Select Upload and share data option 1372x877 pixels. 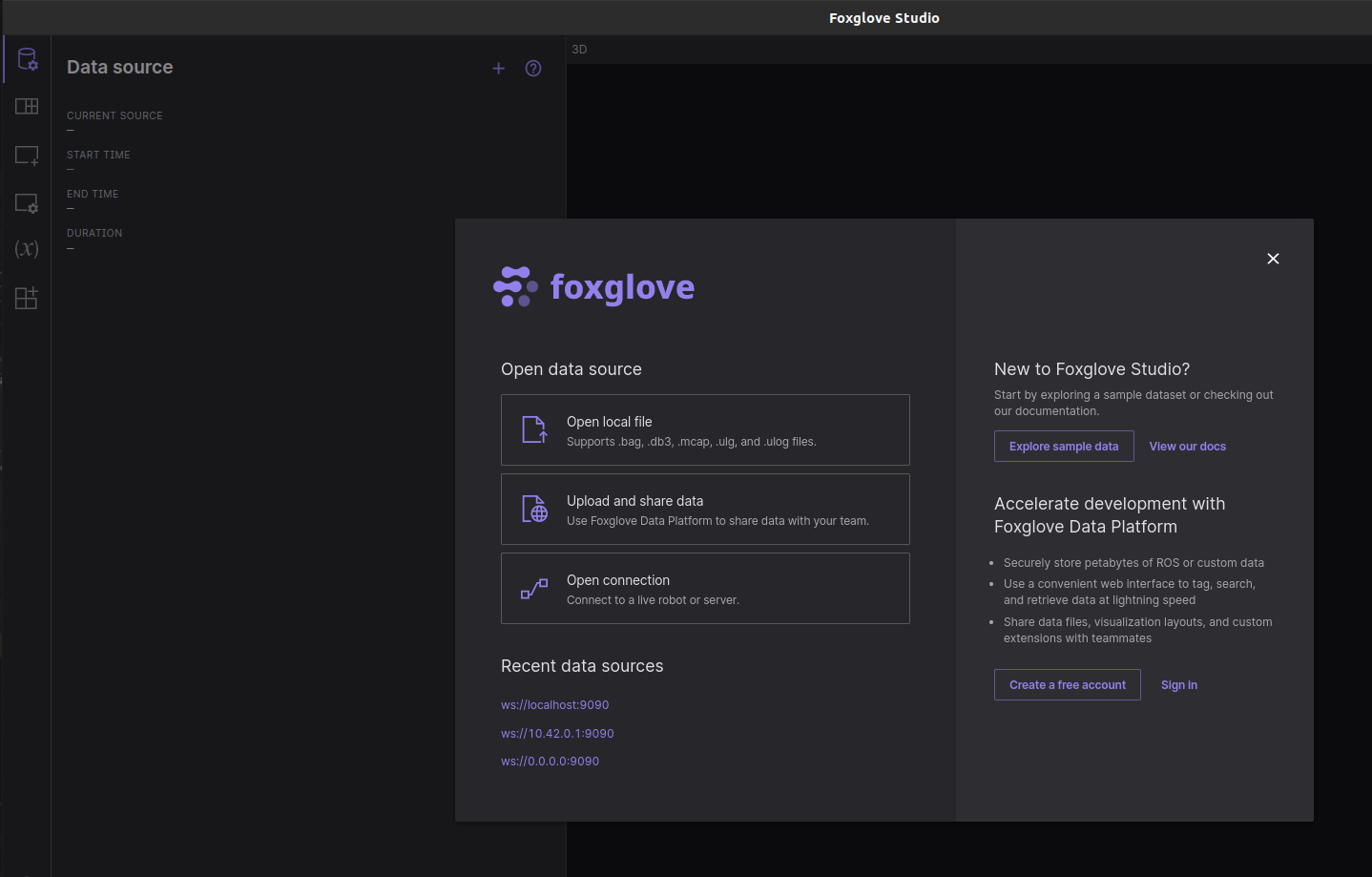[x=705, y=510]
